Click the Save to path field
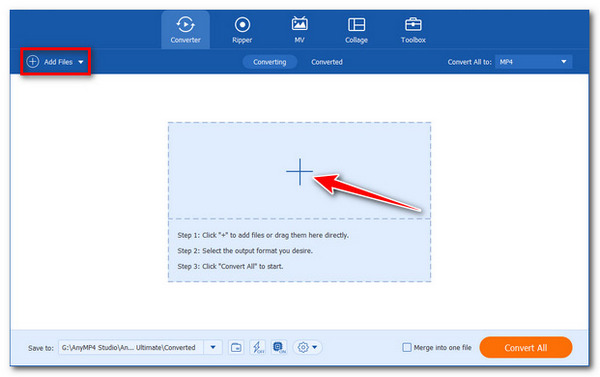600x377 pixels. click(131, 348)
